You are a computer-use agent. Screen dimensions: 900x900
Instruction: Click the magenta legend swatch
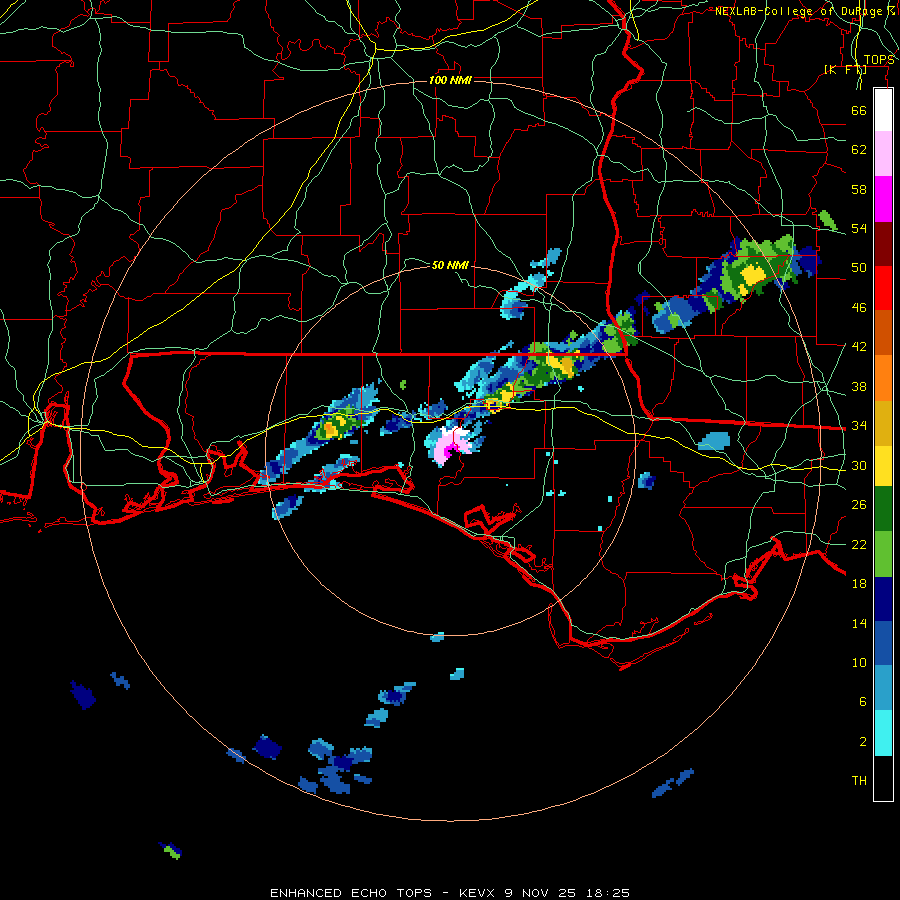tap(883, 199)
